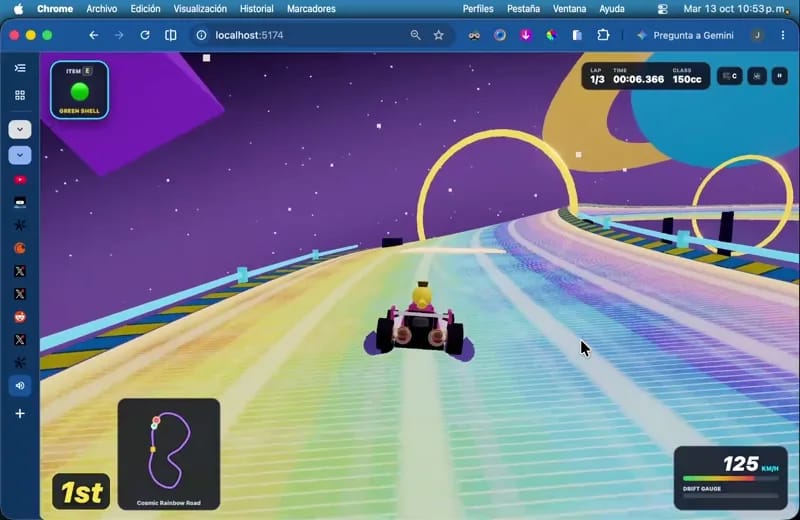Go forward to the next page
The height and width of the screenshot is (520, 800).
tap(119, 35)
